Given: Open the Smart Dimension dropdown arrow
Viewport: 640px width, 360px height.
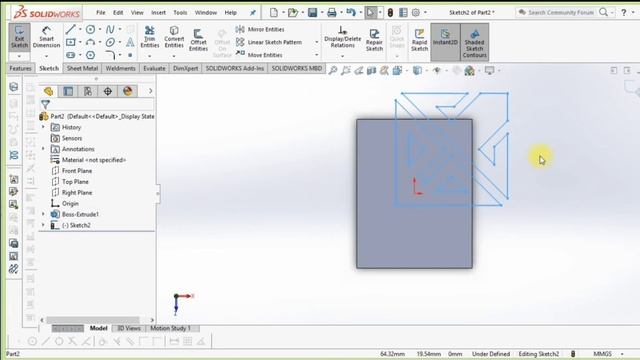Looking at the screenshot, I should (46, 56).
